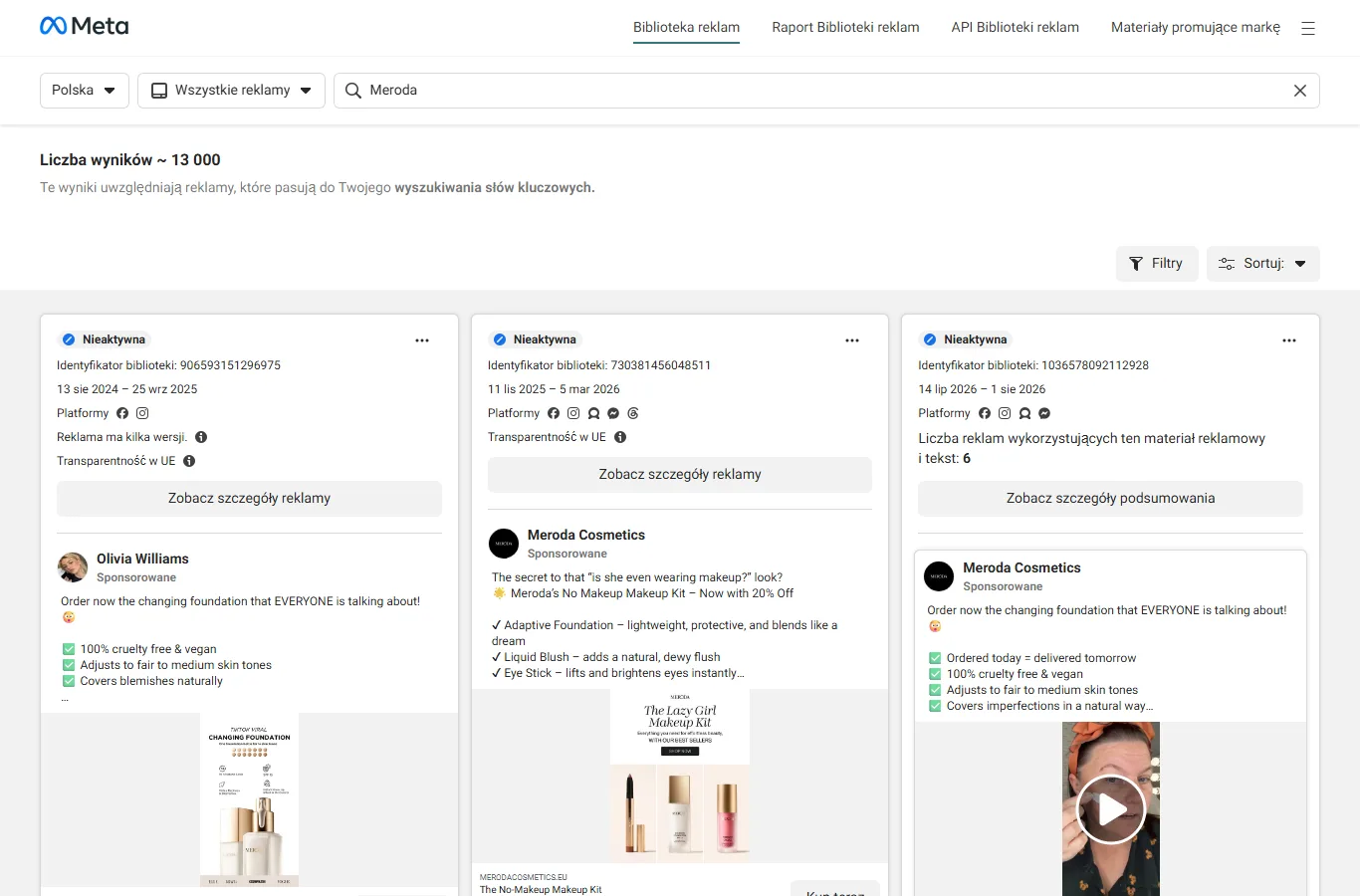The width and height of the screenshot is (1360, 896).
Task: Click the Facebook platform icon on the 11 lis 2025 ad
Action: click(554, 413)
